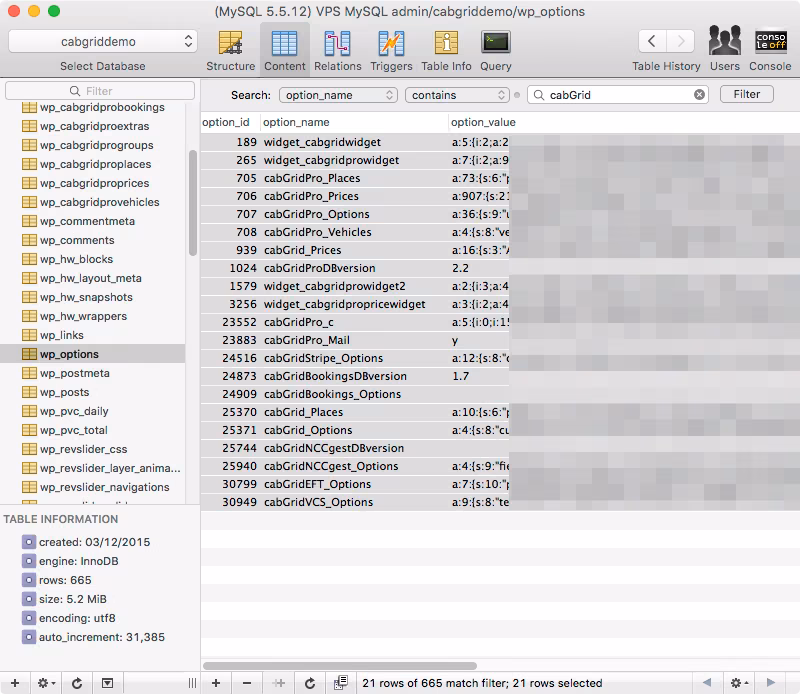Screen dimensions: 800x694
Task: Select the cabGridEFT_Options row
Action: (500, 484)
